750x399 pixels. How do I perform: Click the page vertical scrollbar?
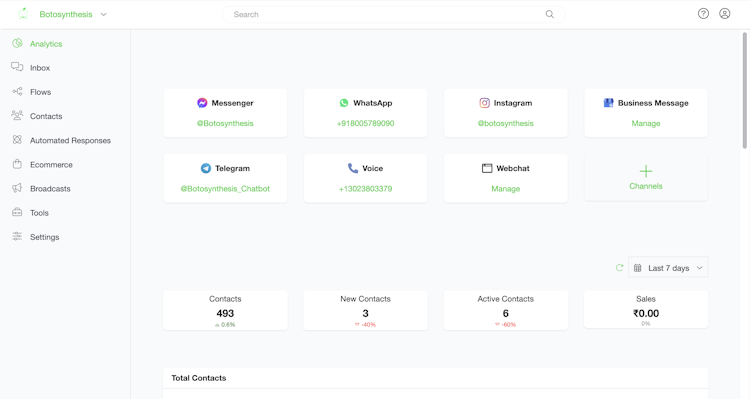pyautogui.click(x=745, y=90)
